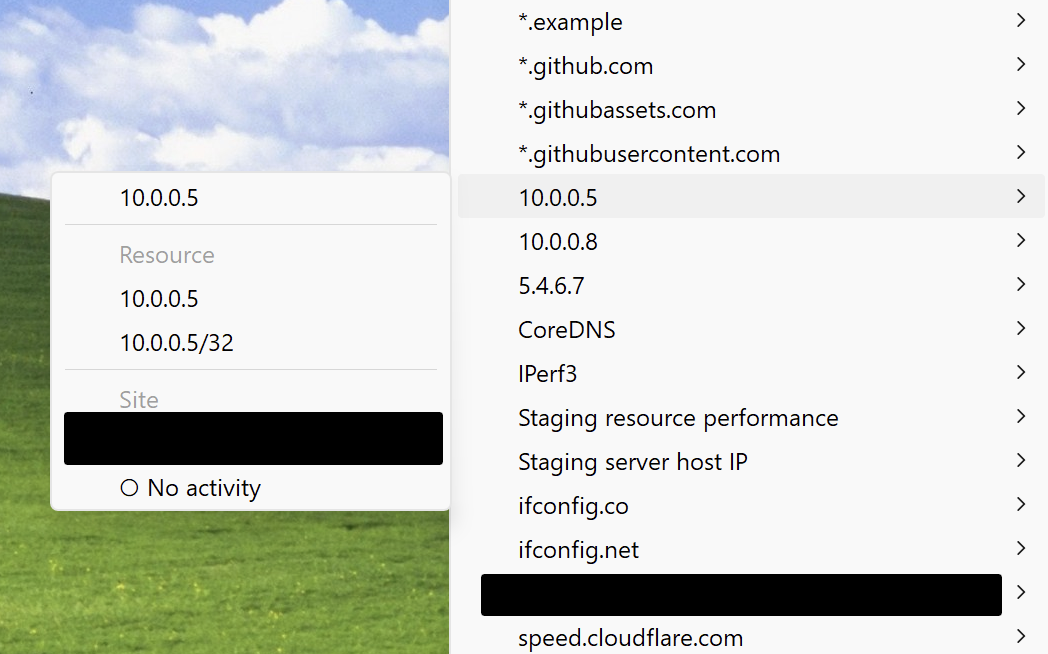Select Staging resource performance entry
The image size is (1048, 654).
(x=678, y=418)
